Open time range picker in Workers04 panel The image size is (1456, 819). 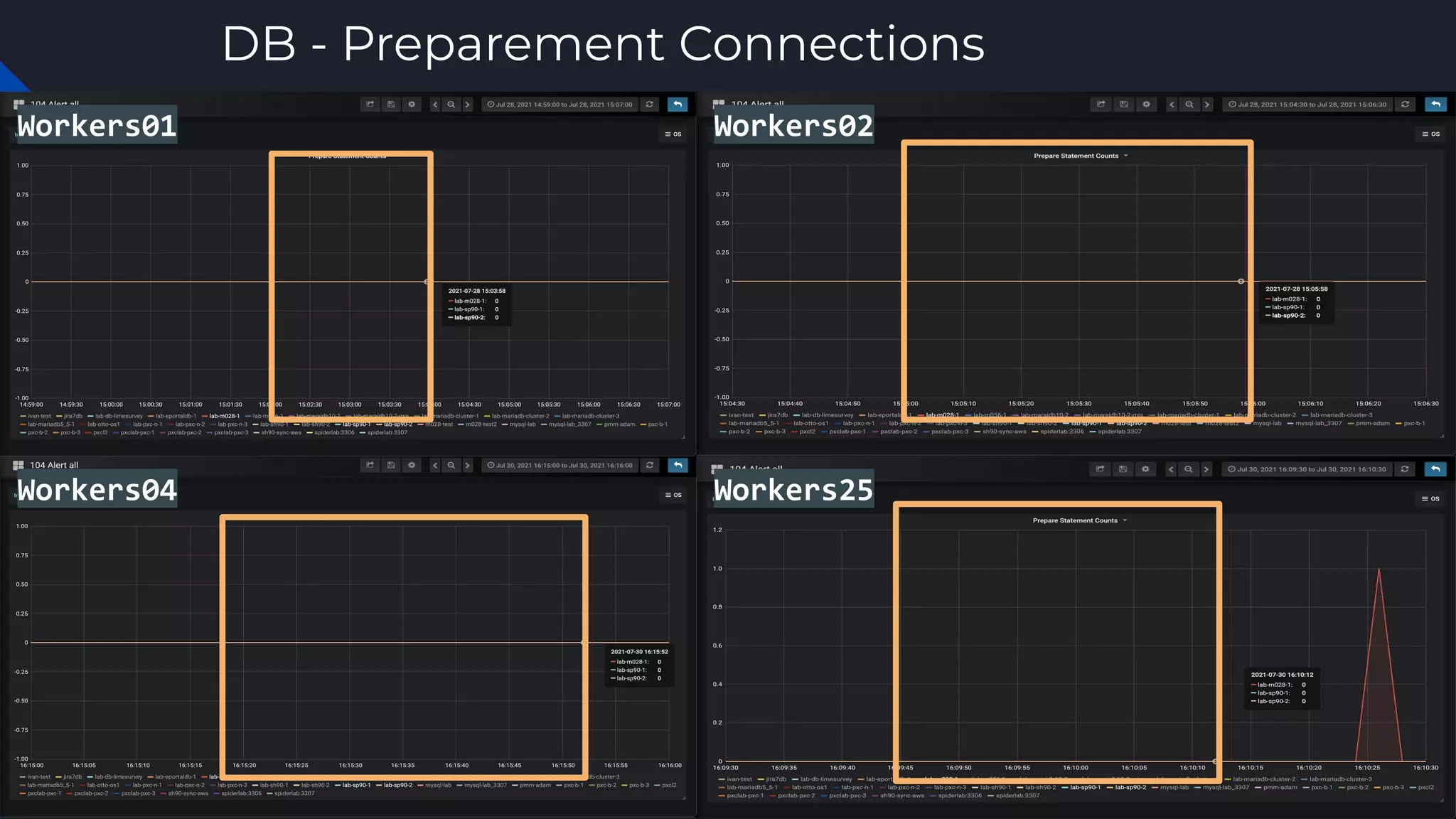560,465
